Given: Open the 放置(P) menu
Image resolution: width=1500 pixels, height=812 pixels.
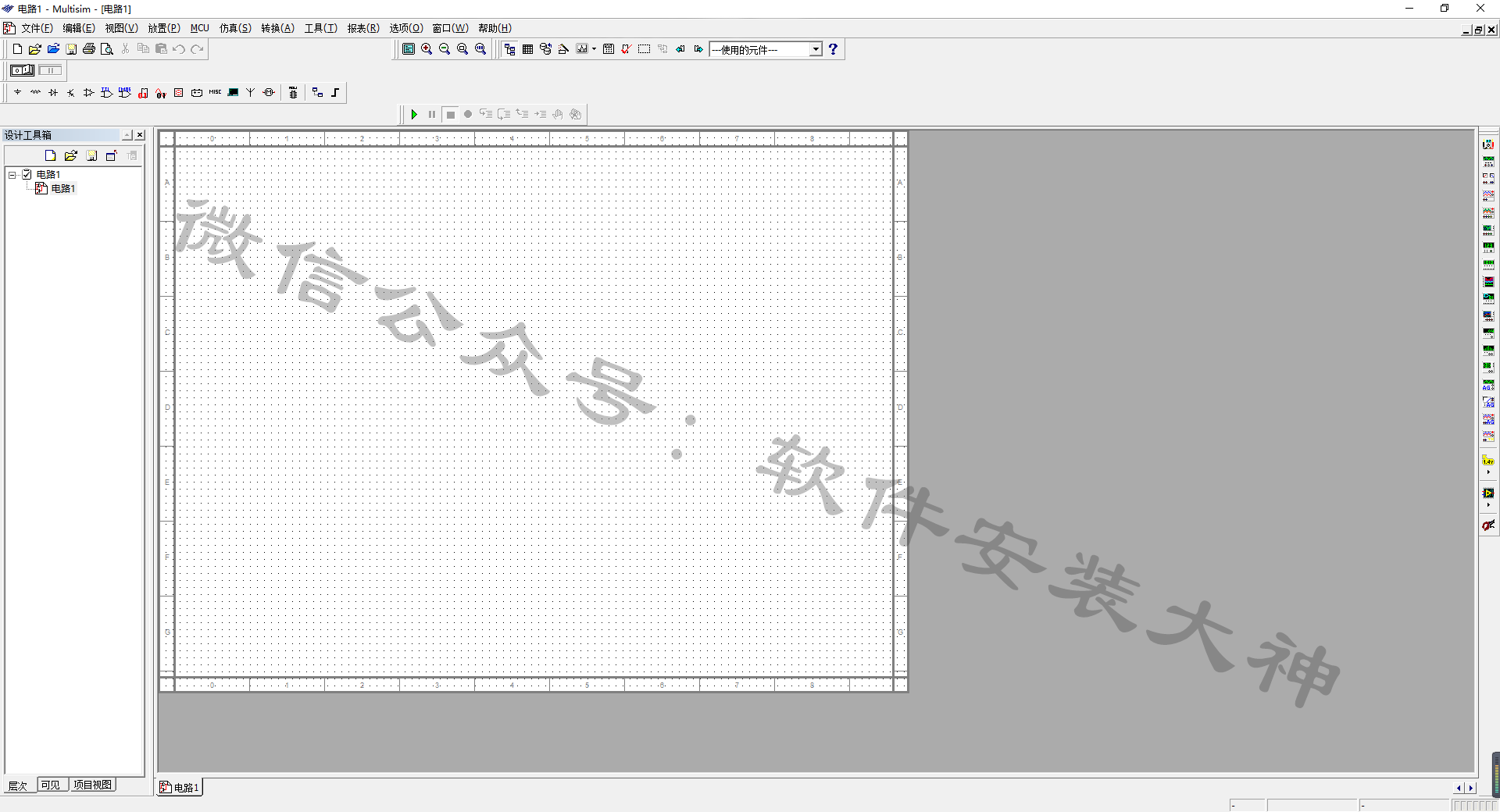Looking at the screenshot, I should (164, 28).
